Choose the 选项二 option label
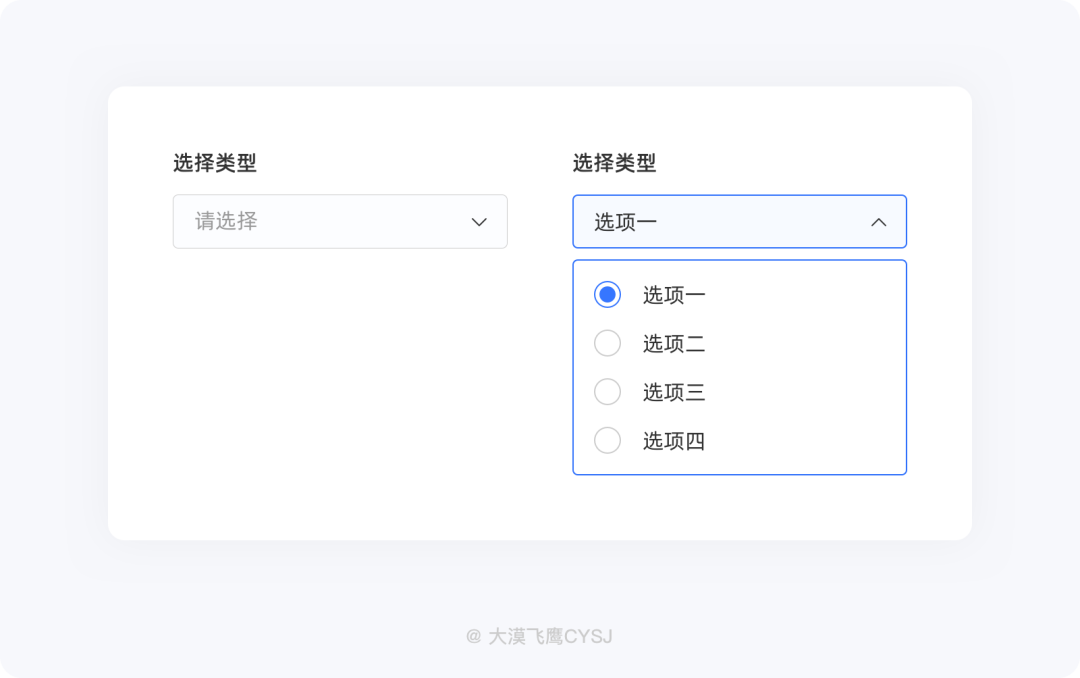The height and width of the screenshot is (678, 1080). (674, 344)
